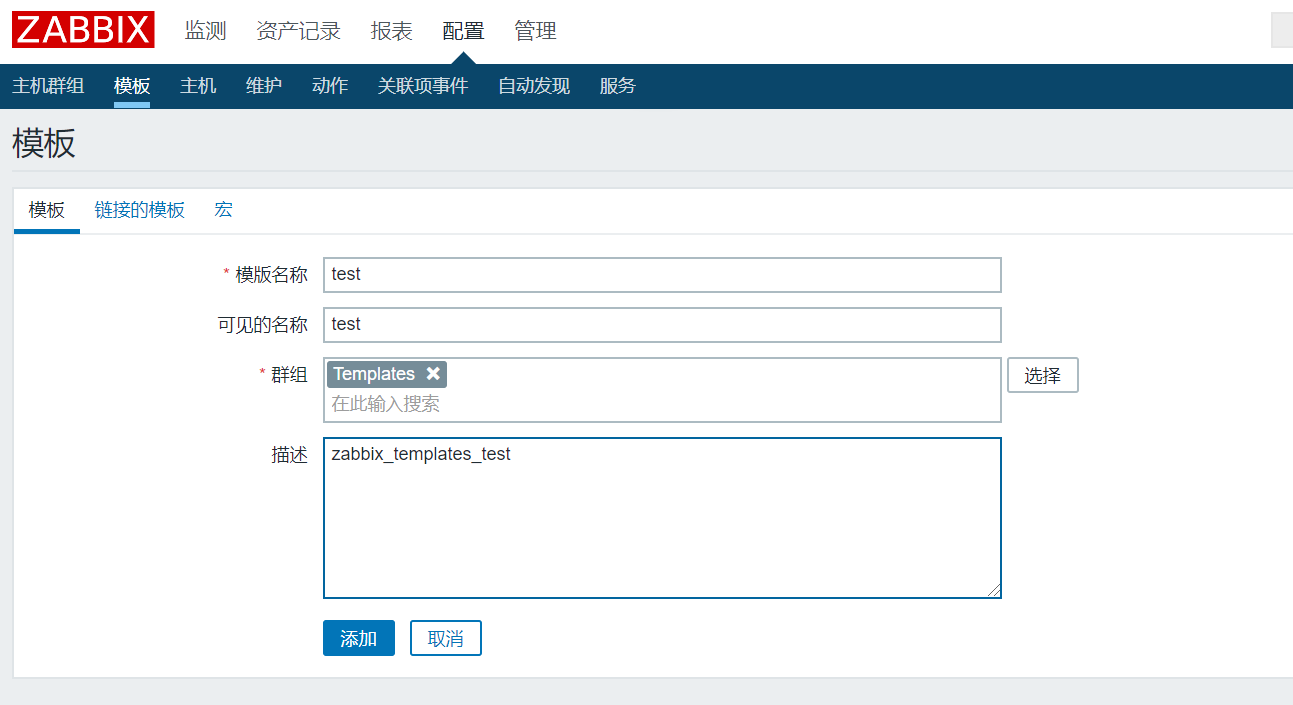Click the 模板 page heading
The width and height of the screenshot is (1293, 705).
click(44, 143)
